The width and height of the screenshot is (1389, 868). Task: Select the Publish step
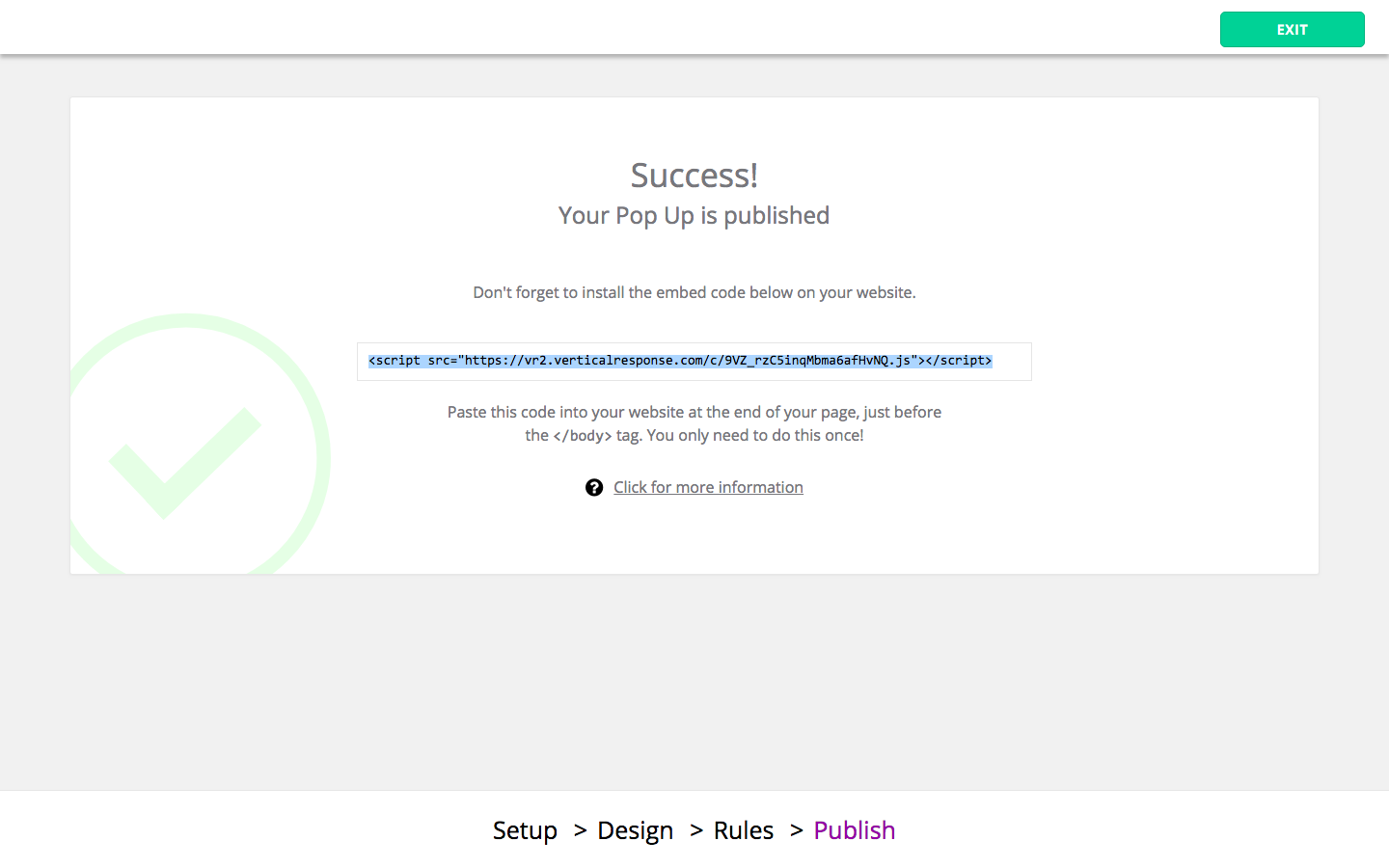coord(855,830)
